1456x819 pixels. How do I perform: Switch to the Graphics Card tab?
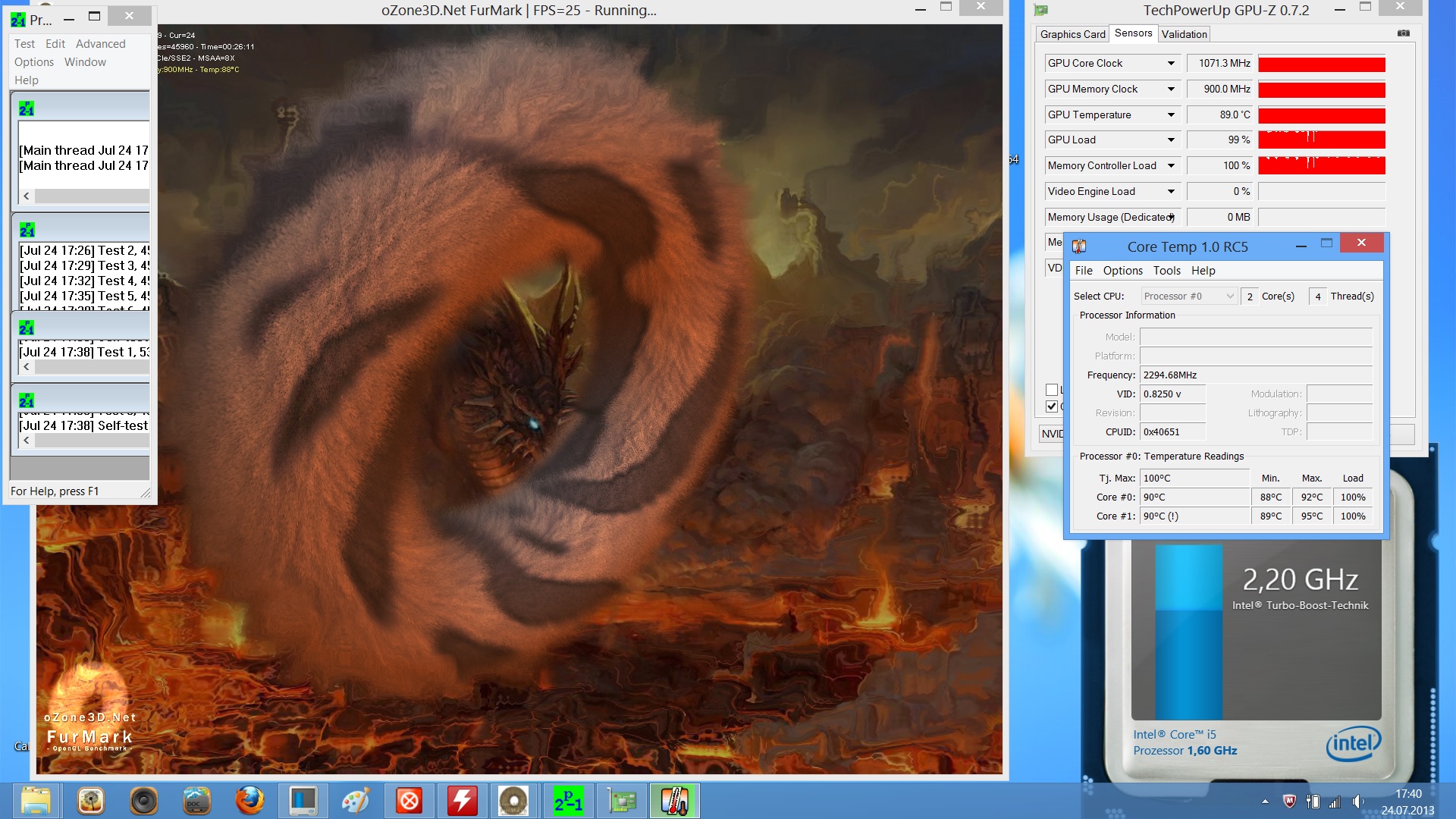point(1072,34)
